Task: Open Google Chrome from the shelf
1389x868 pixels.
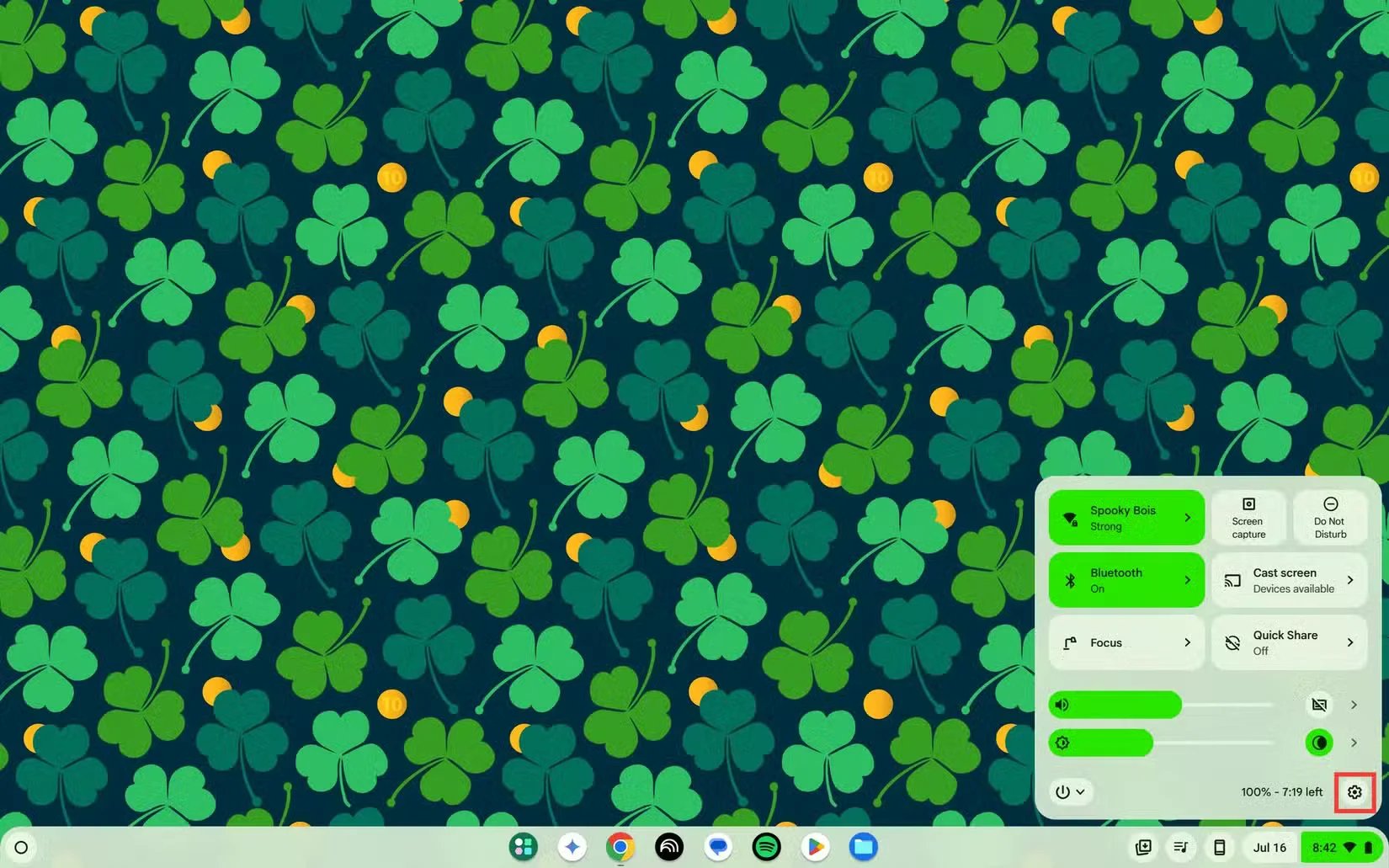Action: click(620, 847)
